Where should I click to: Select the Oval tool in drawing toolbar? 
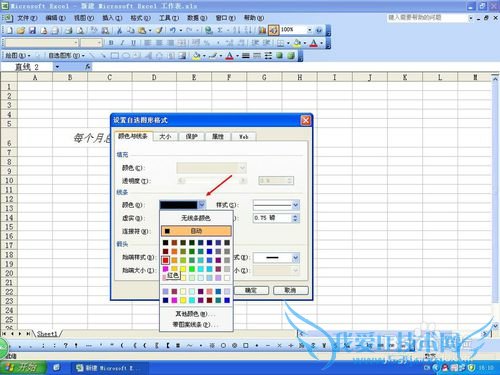[126, 56]
